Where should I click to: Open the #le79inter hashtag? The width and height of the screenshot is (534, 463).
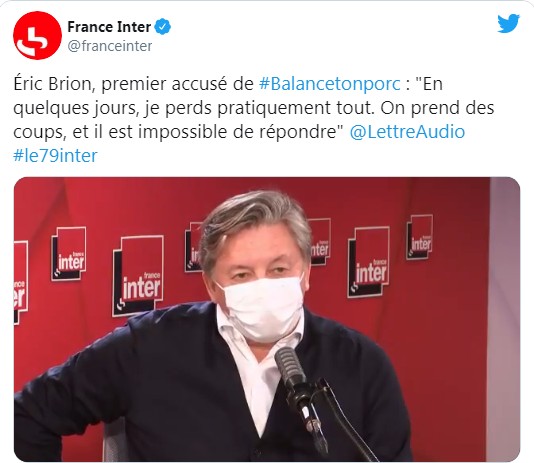[55, 156]
